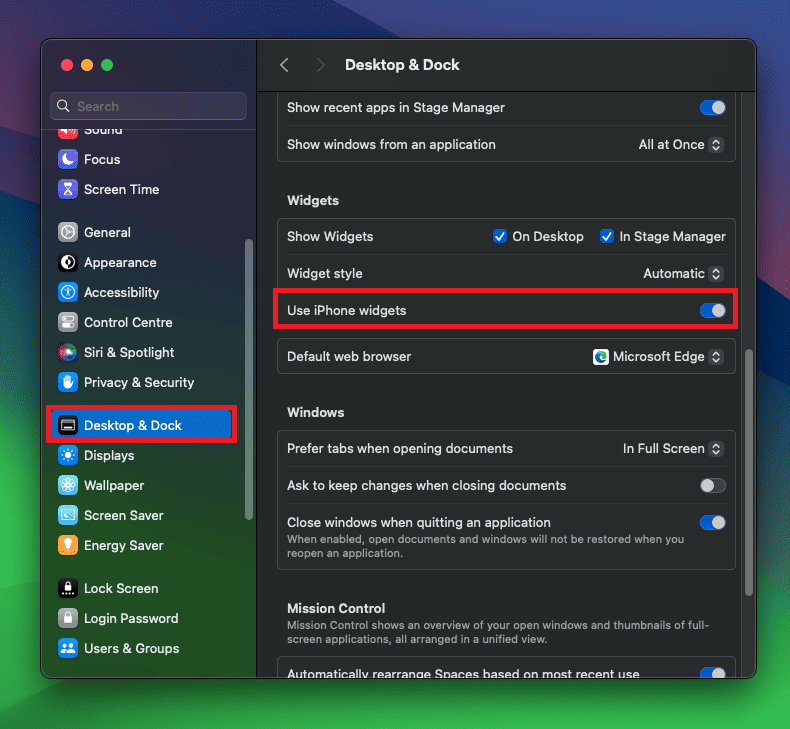790x729 pixels.
Task: Click the Screen Time hourglass icon
Action: (x=68, y=189)
